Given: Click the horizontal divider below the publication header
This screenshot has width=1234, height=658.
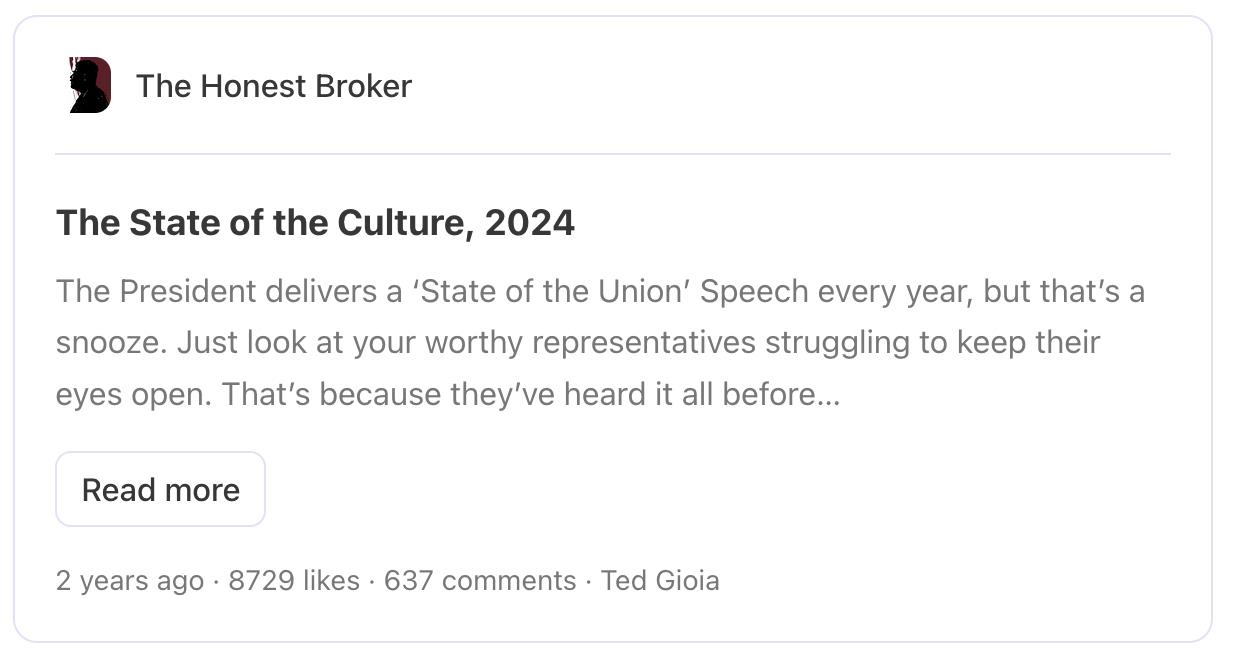Looking at the screenshot, I should (612, 154).
